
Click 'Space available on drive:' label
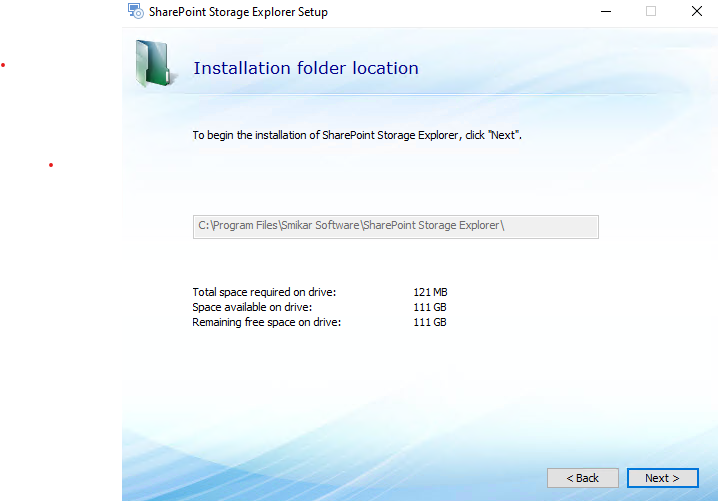(252, 307)
